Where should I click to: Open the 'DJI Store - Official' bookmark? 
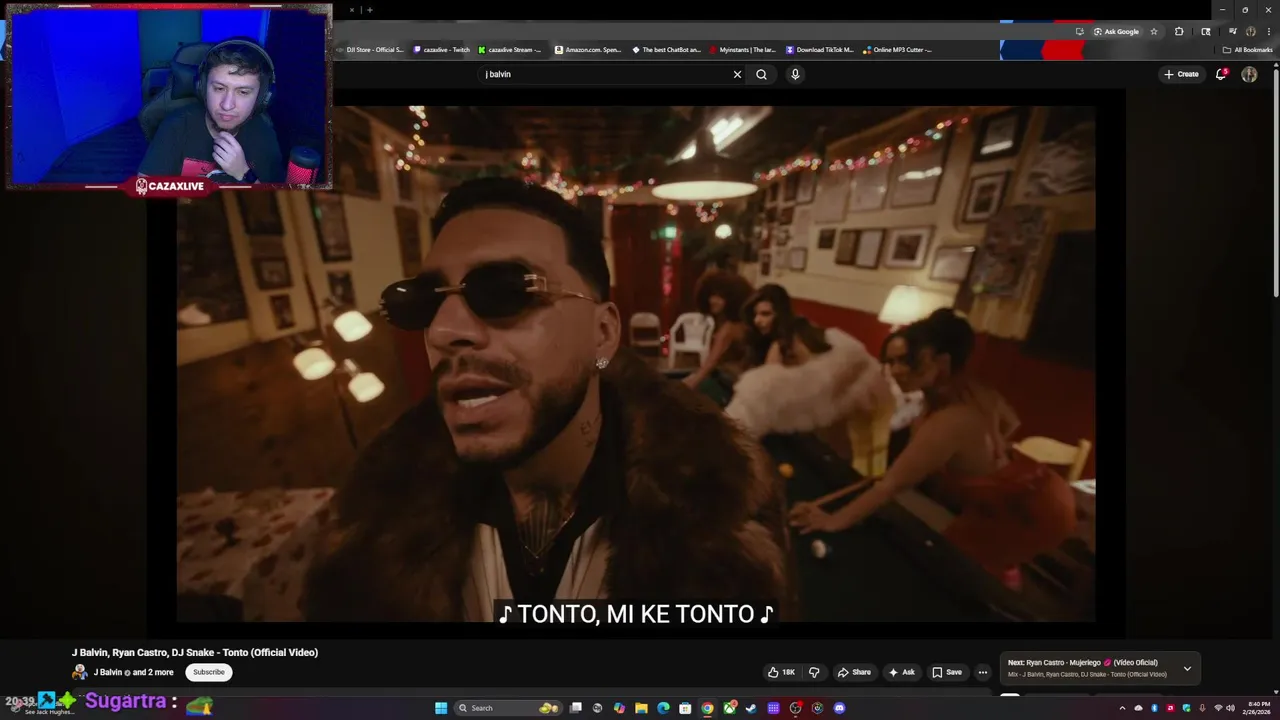370,49
